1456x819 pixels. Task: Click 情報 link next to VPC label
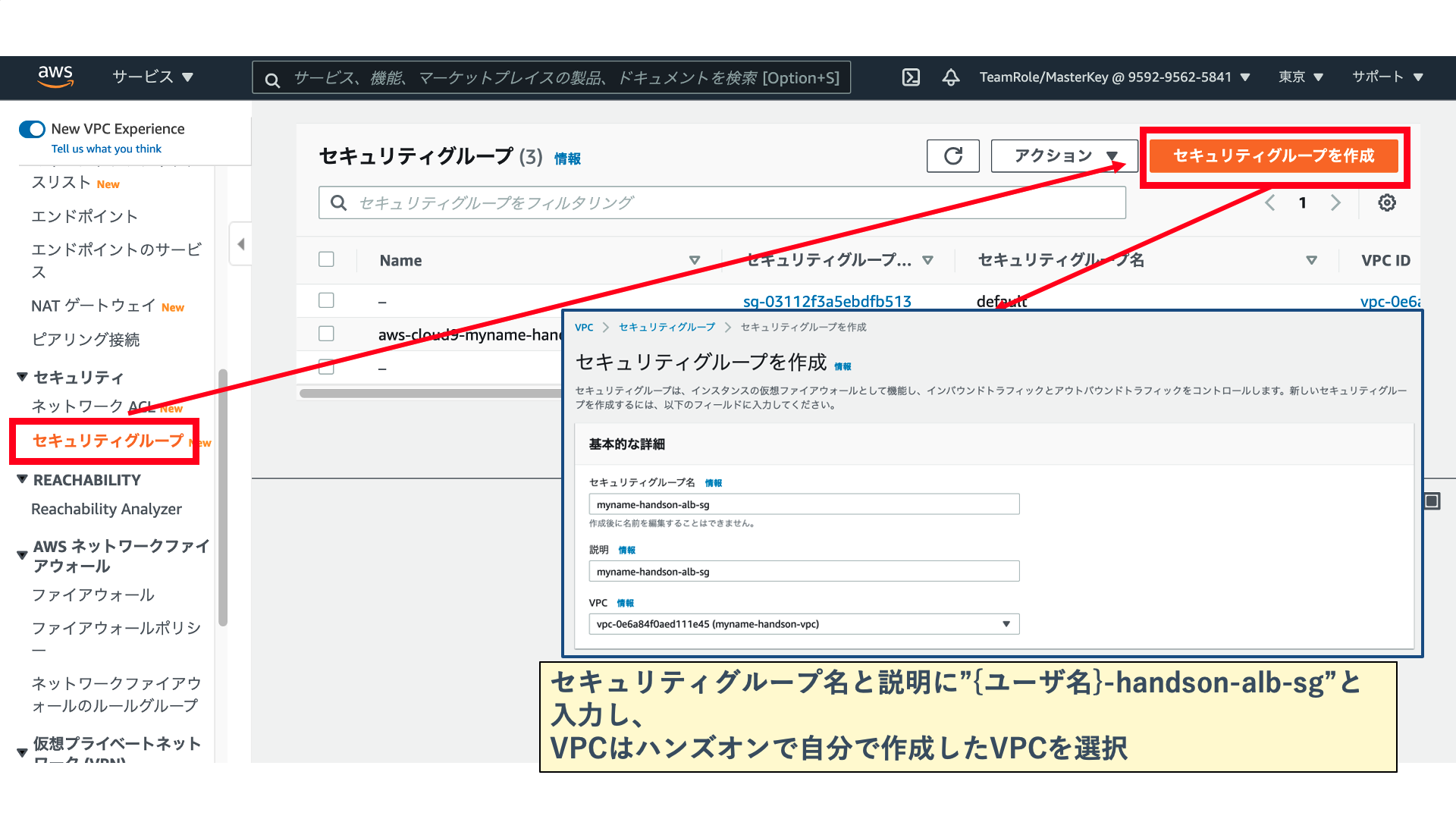(625, 603)
